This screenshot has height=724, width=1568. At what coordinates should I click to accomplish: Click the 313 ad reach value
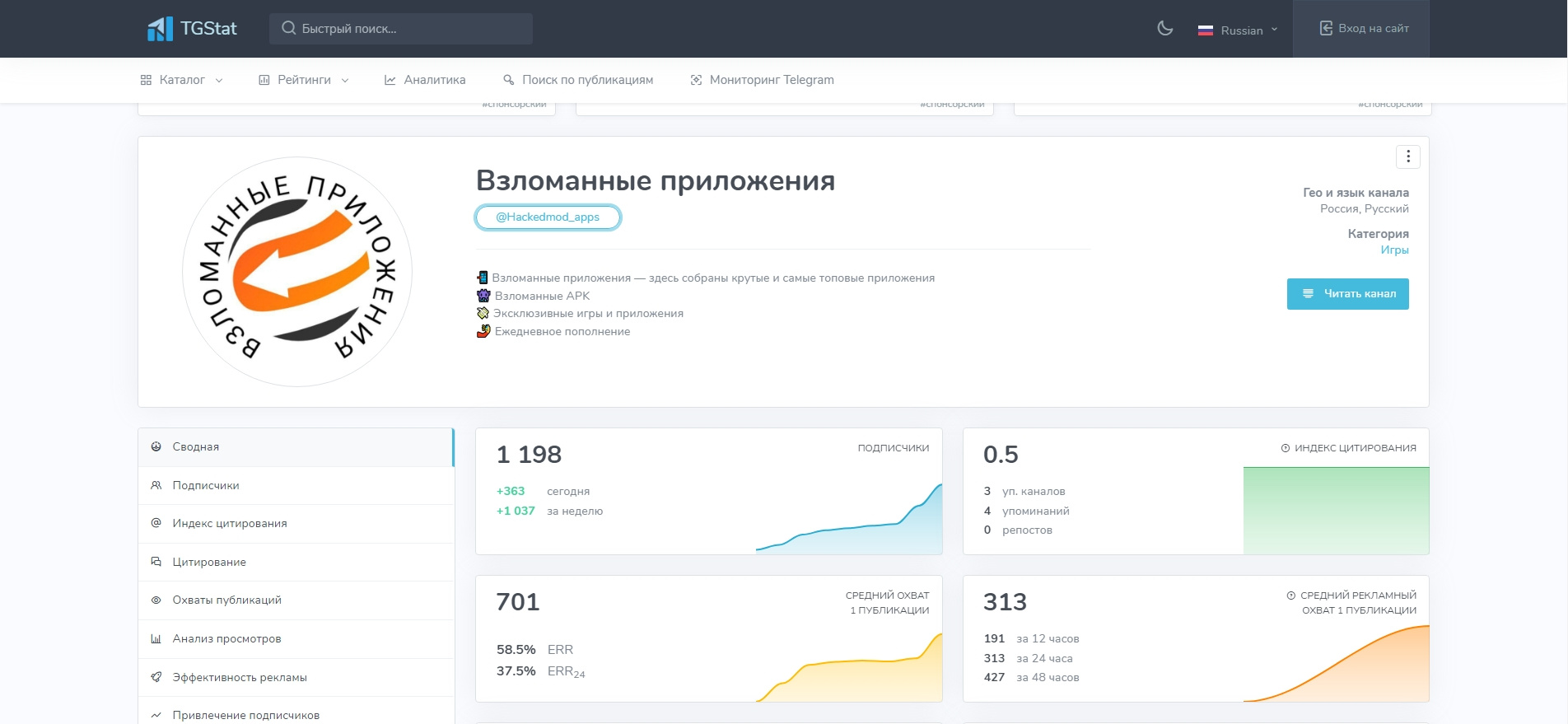click(1005, 602)
